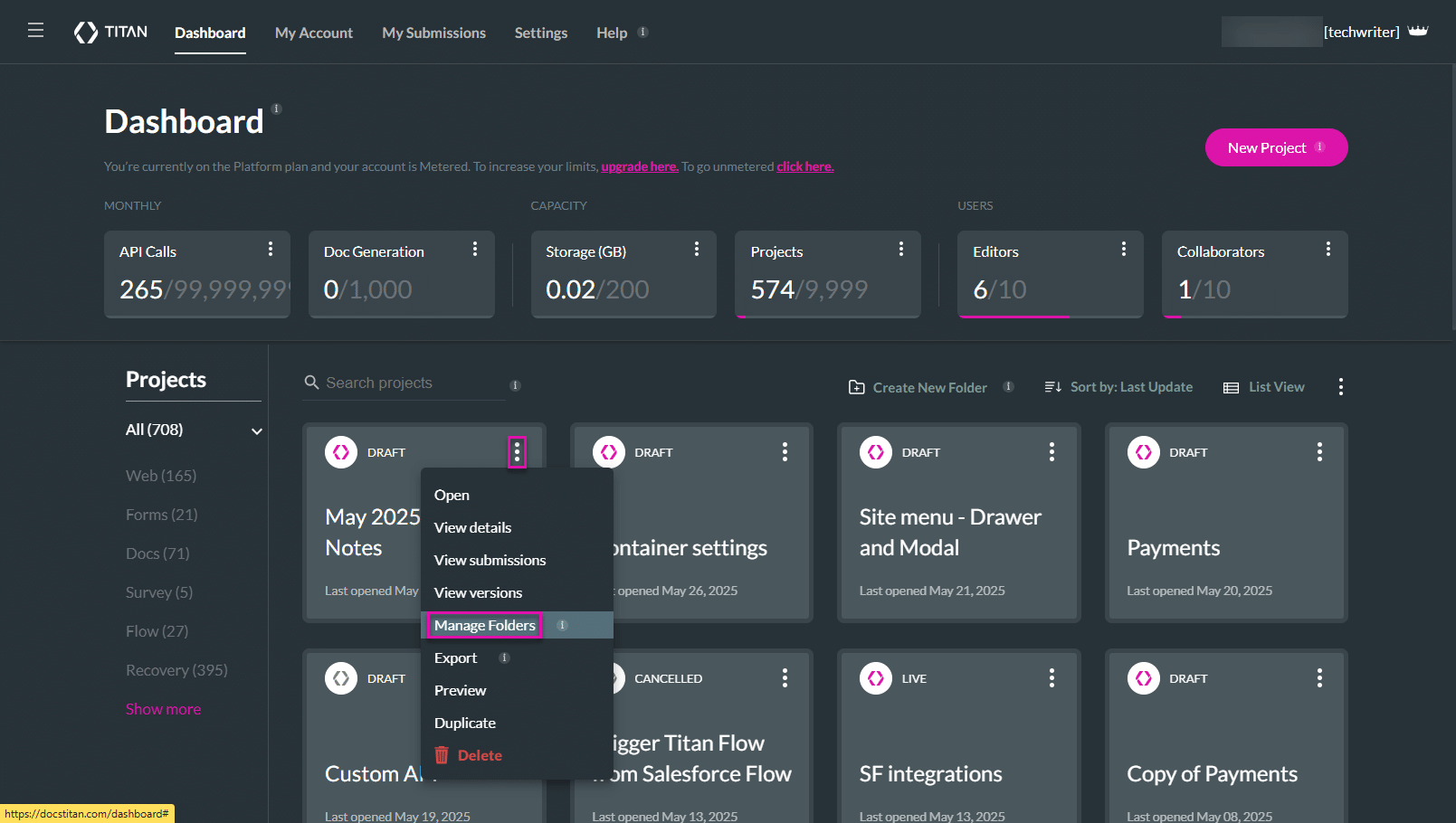Follow the 'upgrade here' link
Viewport: 1456px width, 823px height.
click(639, 166)
